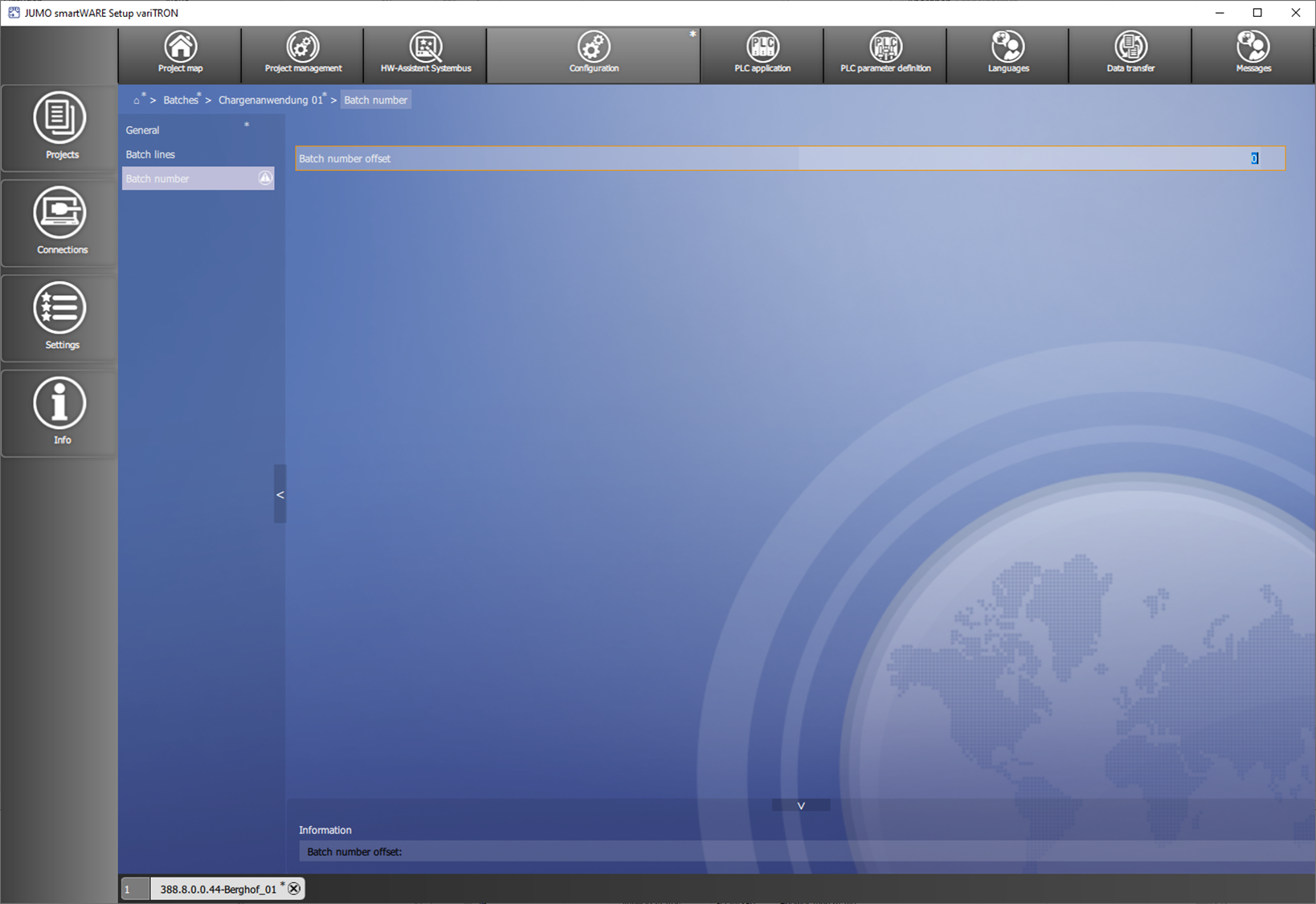Viewport: 1316px width, 904px height.
Task: Launch HW-Assistent Systembus
Action: click(426, 54)
